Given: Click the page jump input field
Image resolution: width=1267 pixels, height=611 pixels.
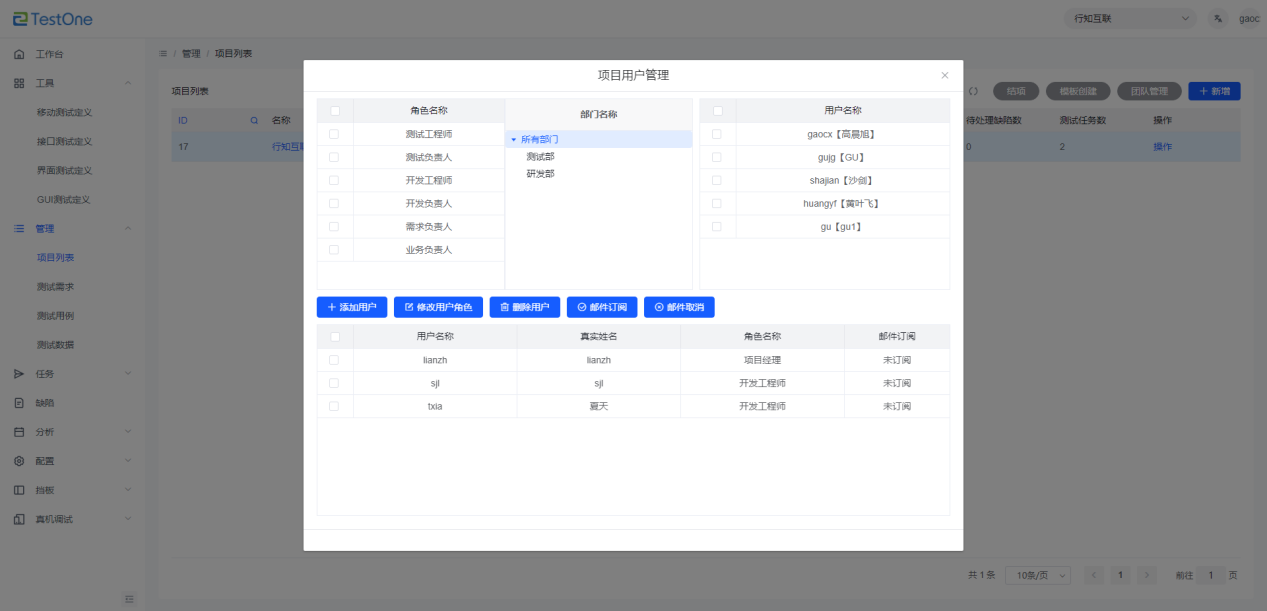Looking at the screenshot, I should 1211,575.
